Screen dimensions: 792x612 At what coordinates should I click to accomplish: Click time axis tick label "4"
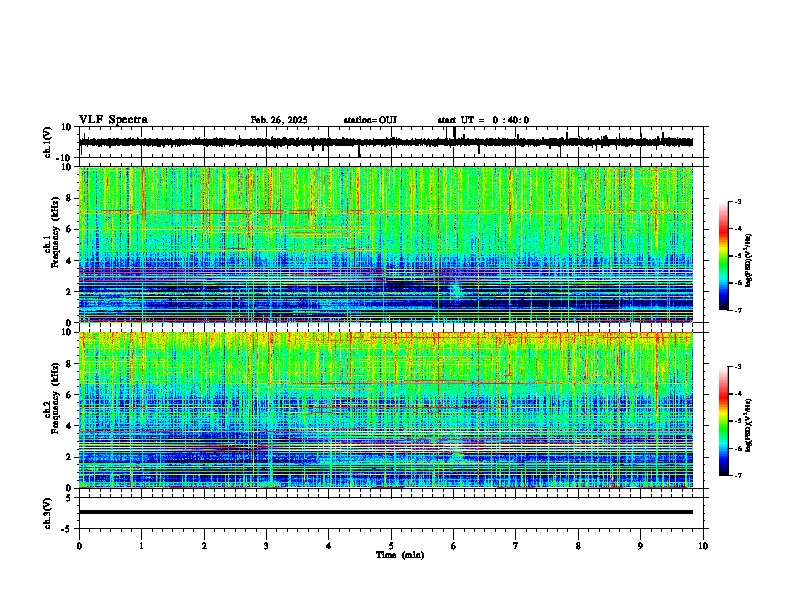tap(329, 546)
